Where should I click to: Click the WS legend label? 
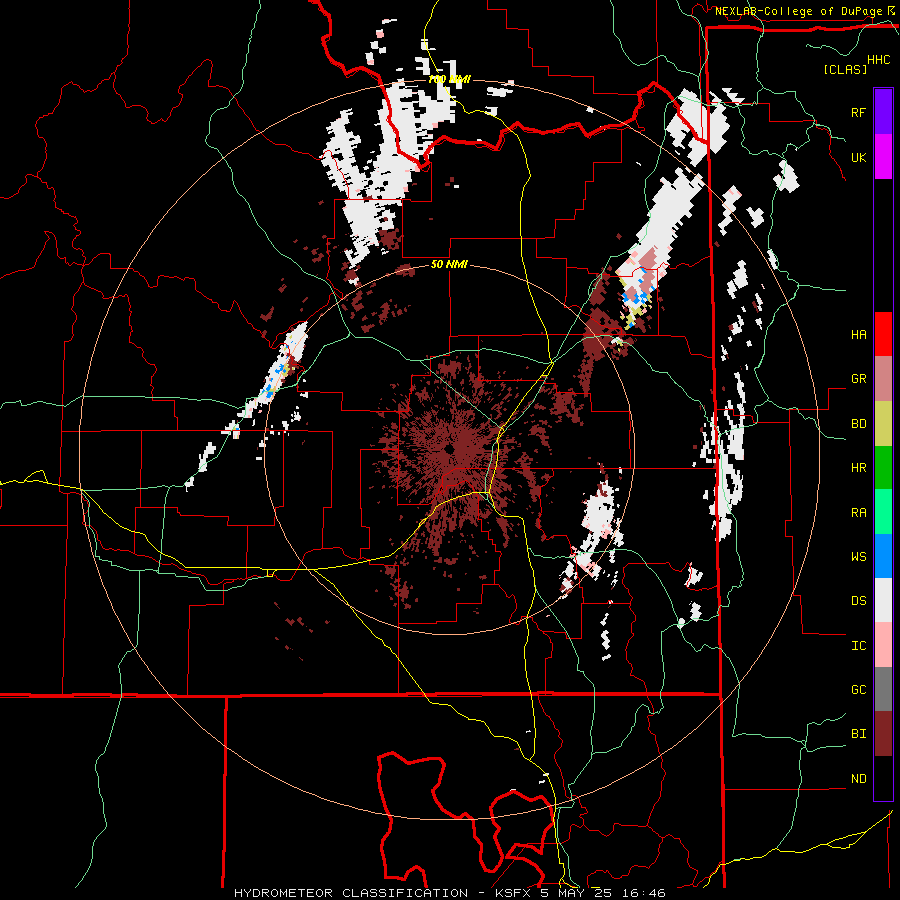pyautogui.click(x=858, y=557)
